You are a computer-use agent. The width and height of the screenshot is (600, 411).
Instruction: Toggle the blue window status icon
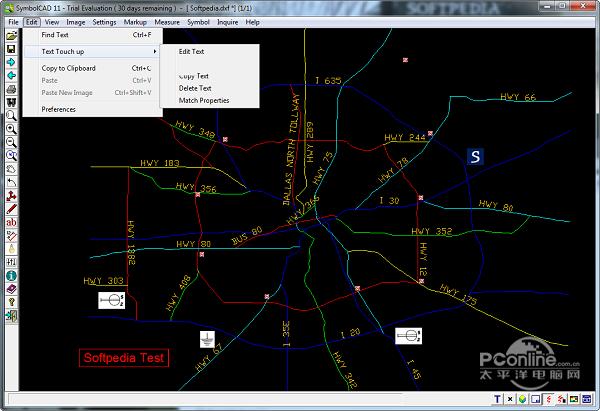[535, 399]
